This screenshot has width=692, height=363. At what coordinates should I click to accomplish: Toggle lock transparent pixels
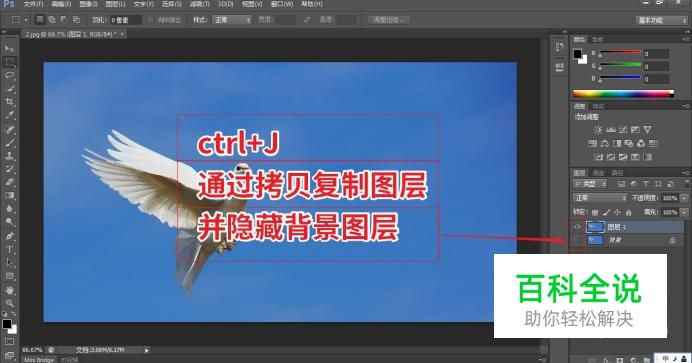point(595,212)
